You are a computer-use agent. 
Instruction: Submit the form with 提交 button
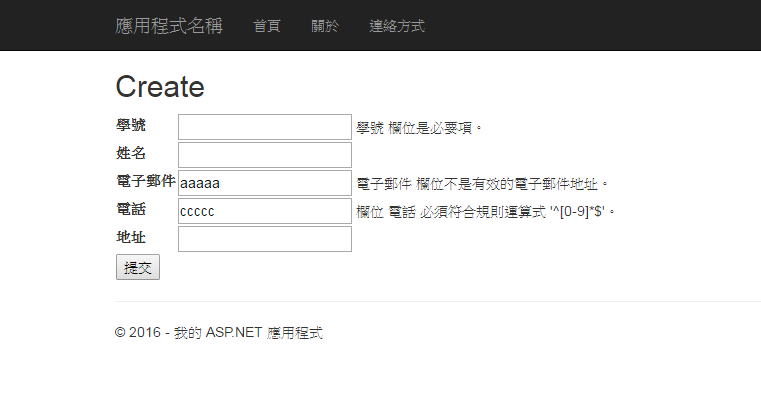pos(138,267)
